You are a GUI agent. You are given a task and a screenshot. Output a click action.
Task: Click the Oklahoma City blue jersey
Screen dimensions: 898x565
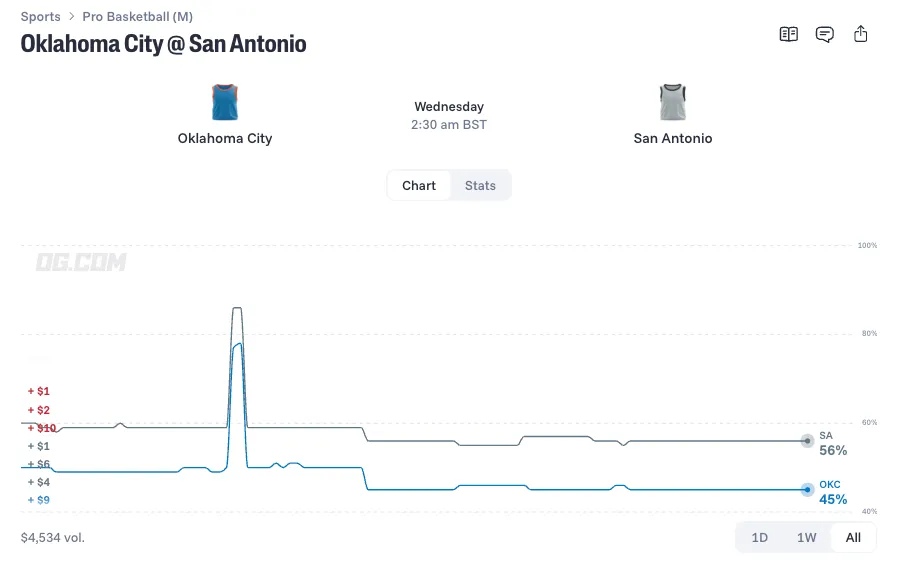225,102
